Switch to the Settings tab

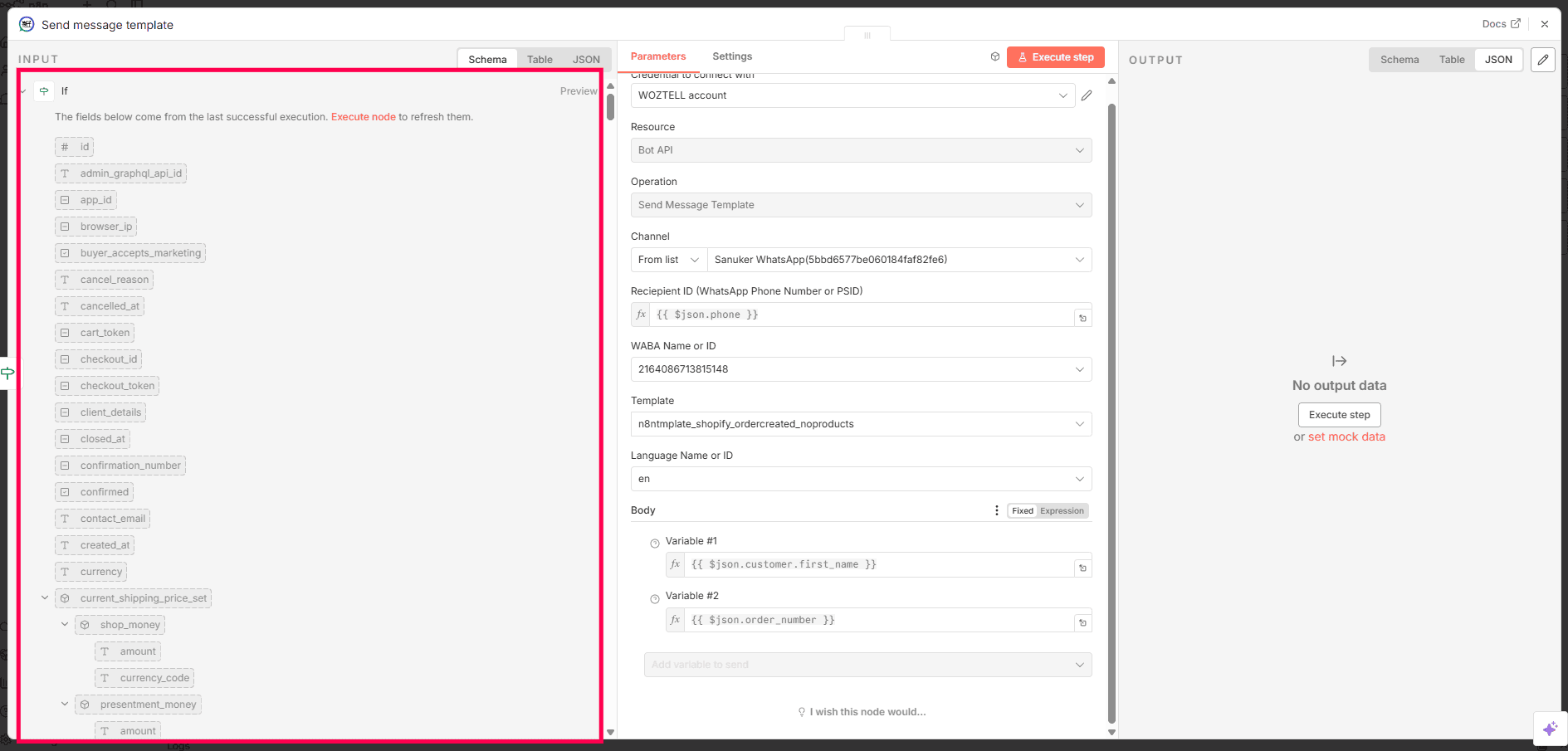tap(731, 56)
